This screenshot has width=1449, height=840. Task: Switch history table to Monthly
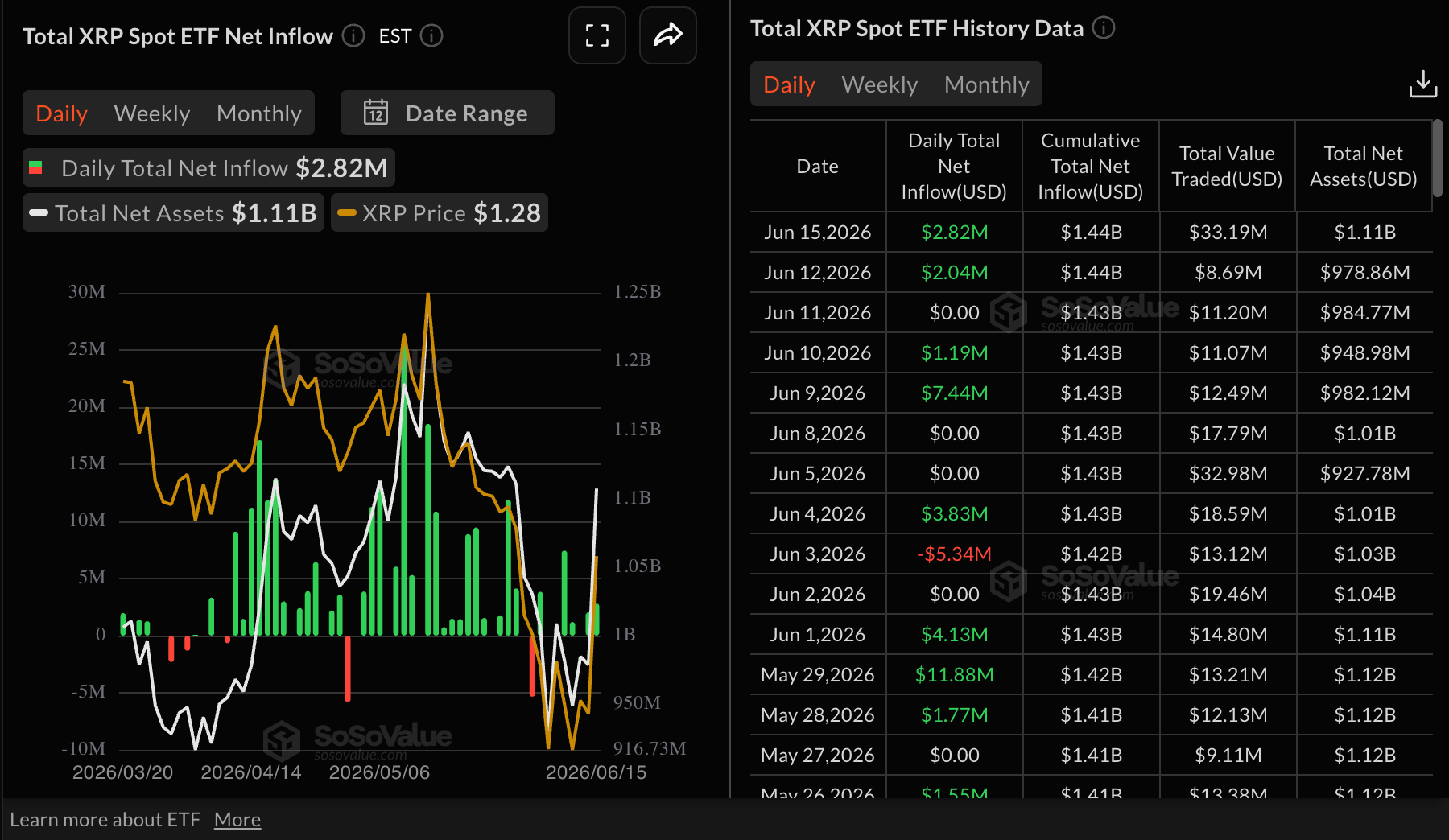tap(987, 84)
